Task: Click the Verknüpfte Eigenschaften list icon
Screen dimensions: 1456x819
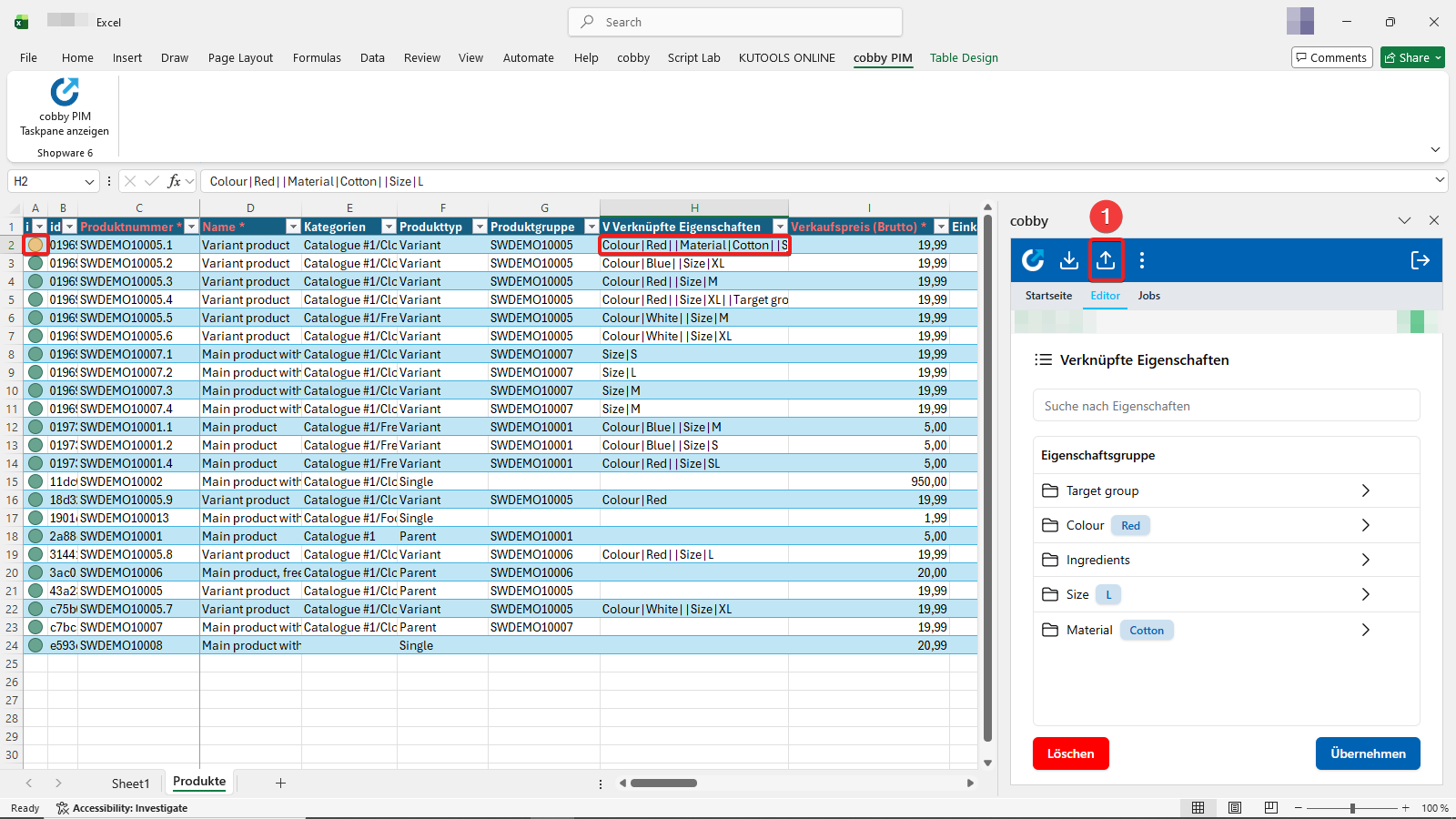Action: click(1043, 359)
